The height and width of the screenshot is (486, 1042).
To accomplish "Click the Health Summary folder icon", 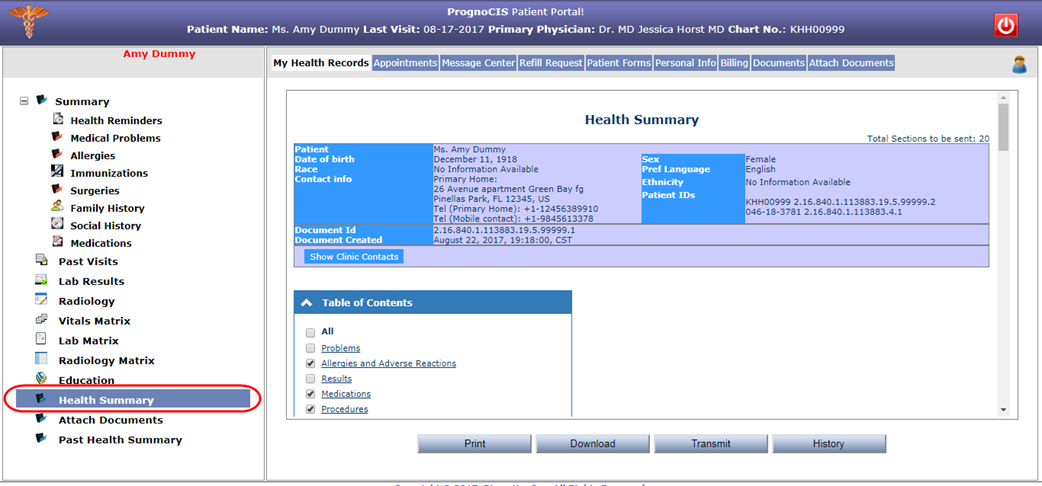I will pyautogui.click(x=41, y=399).
